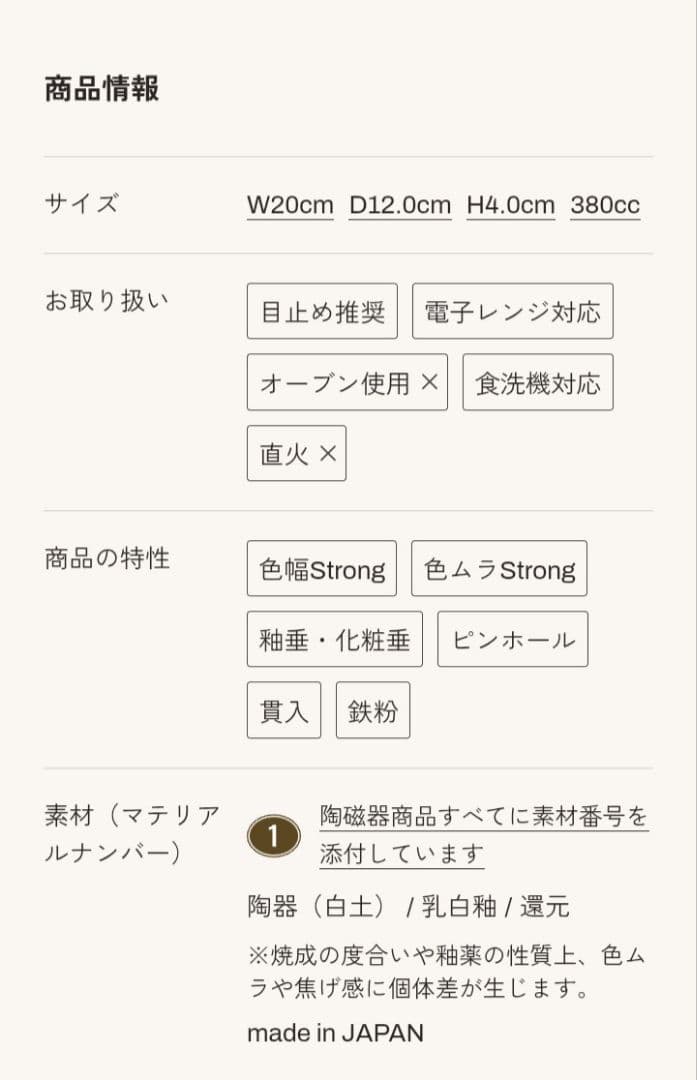Select the 目止め推奨 care tag

tap(322, 312)
